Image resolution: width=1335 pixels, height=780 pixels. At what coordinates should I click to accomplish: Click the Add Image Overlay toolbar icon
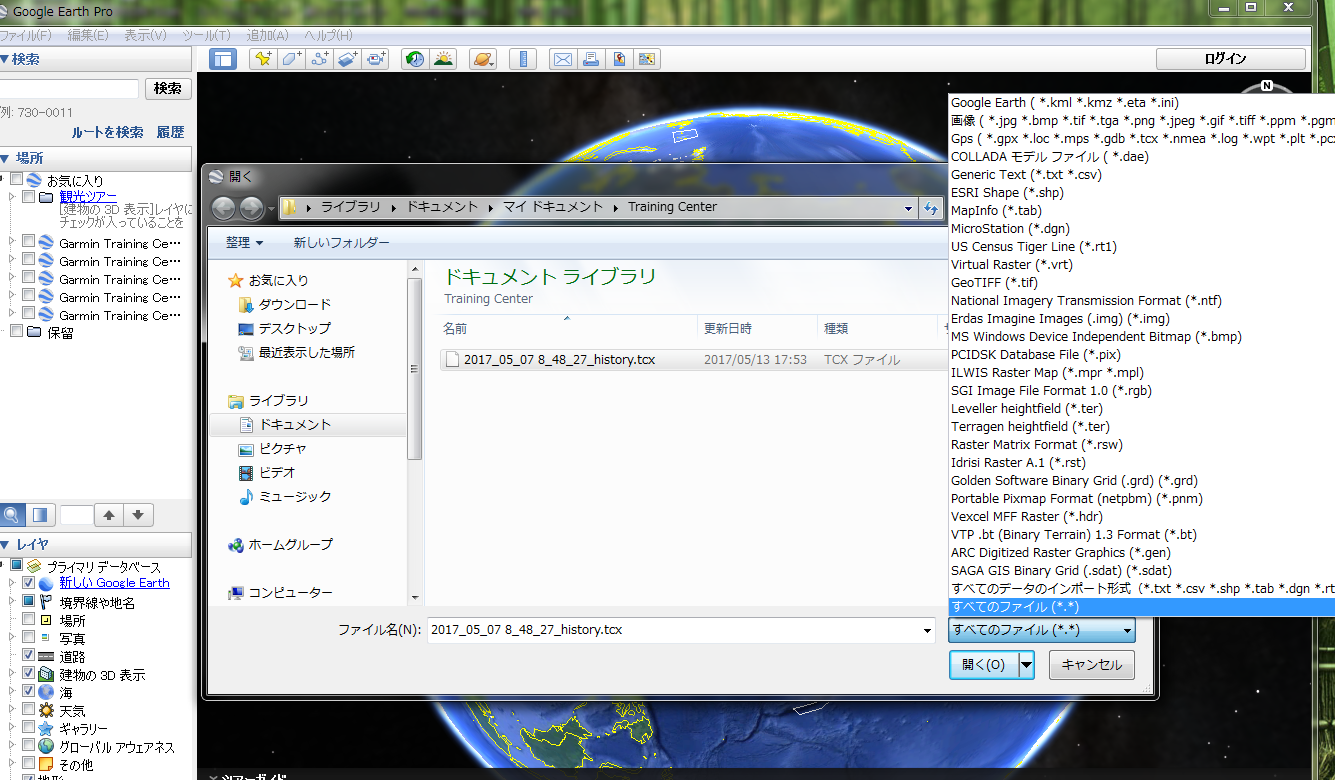pos(347,59)
